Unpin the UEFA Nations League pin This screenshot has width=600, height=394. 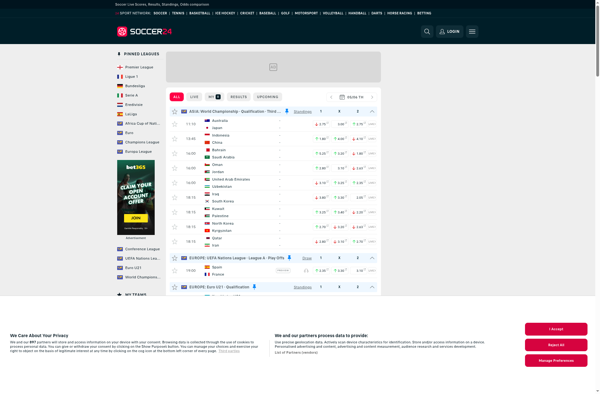(x=289, y=258)
